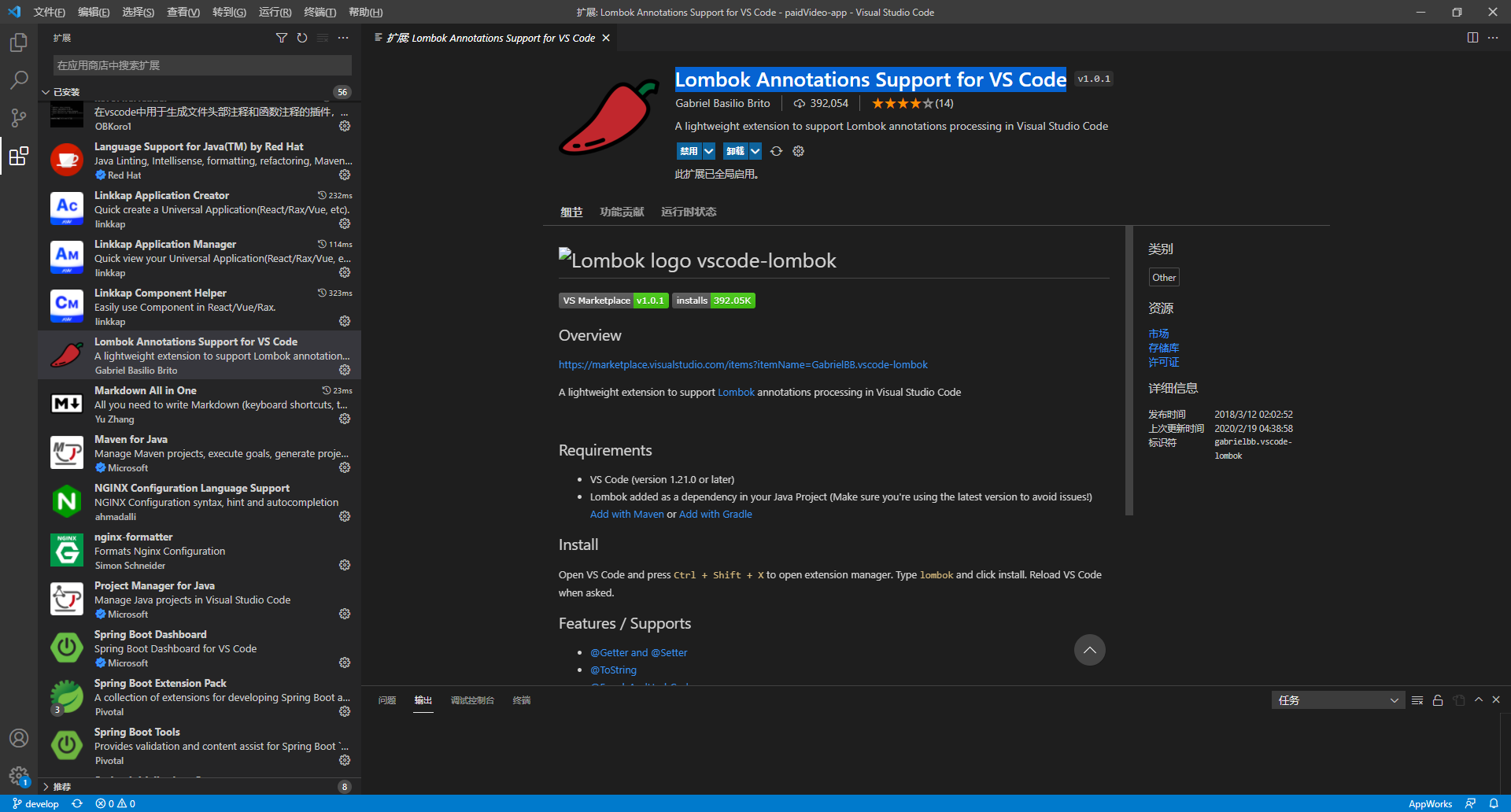Open gear menu for Markdown All in One
This screenshot has width=1511, height=812.
pos(345,419)
